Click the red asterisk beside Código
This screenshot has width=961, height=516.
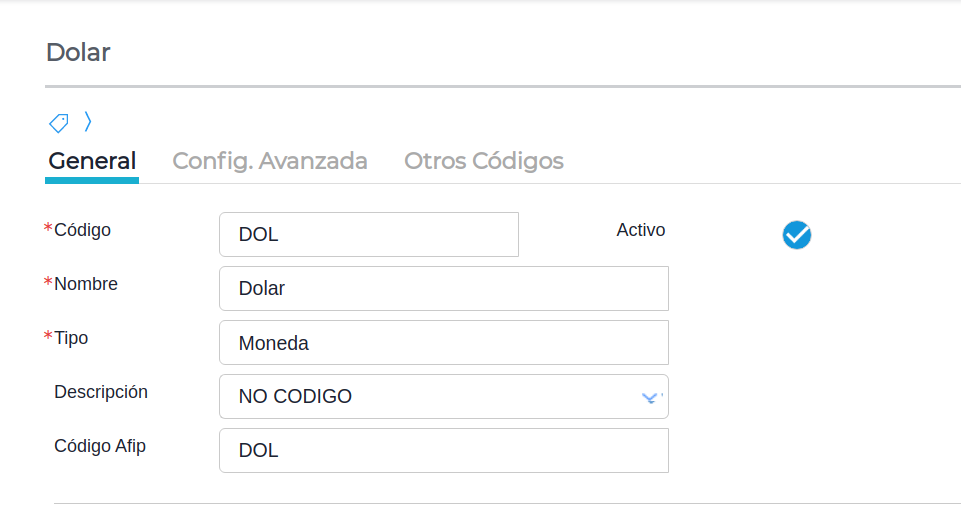coord(48,229)
